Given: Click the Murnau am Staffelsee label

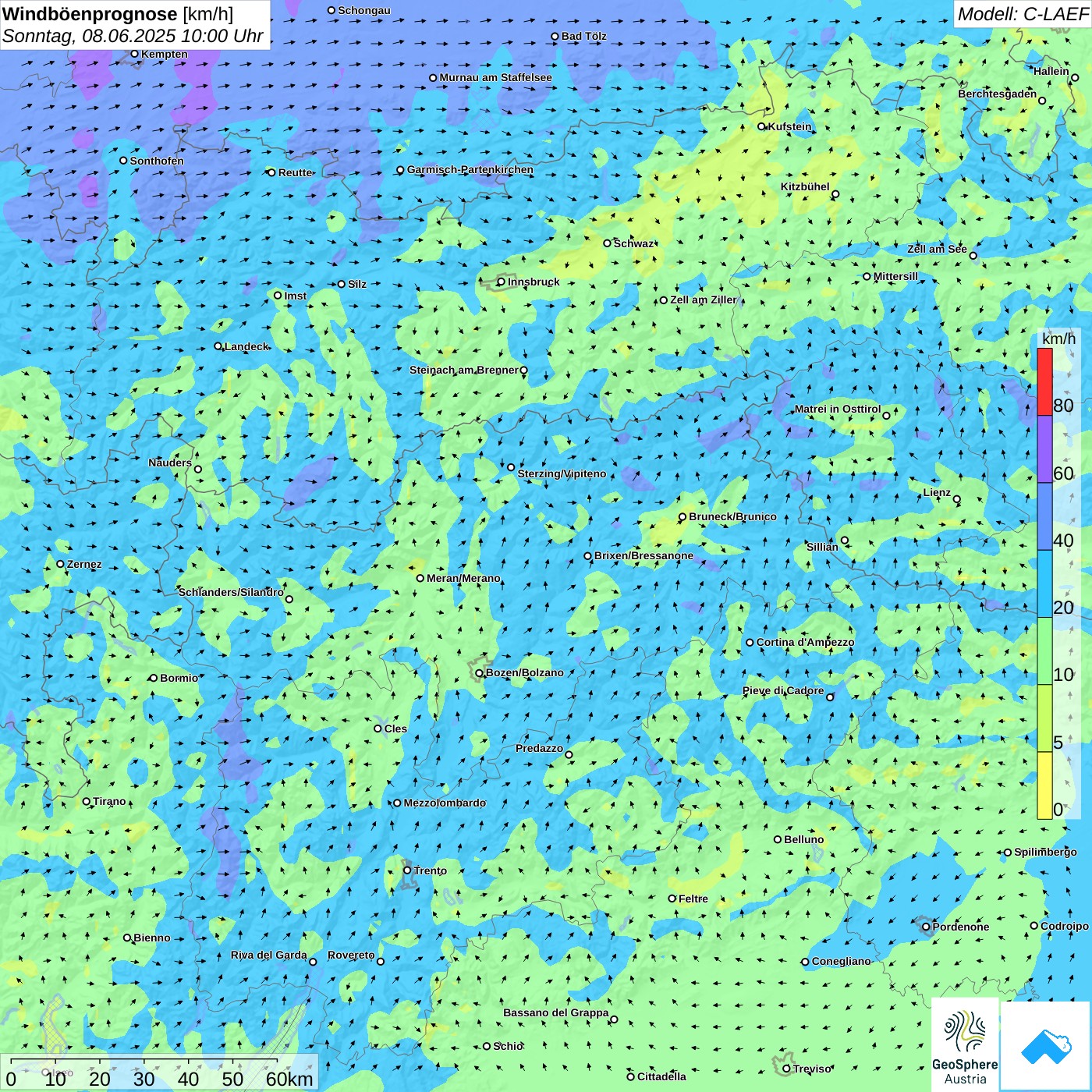Looking at the screenshot, I should tap(495, 77).
